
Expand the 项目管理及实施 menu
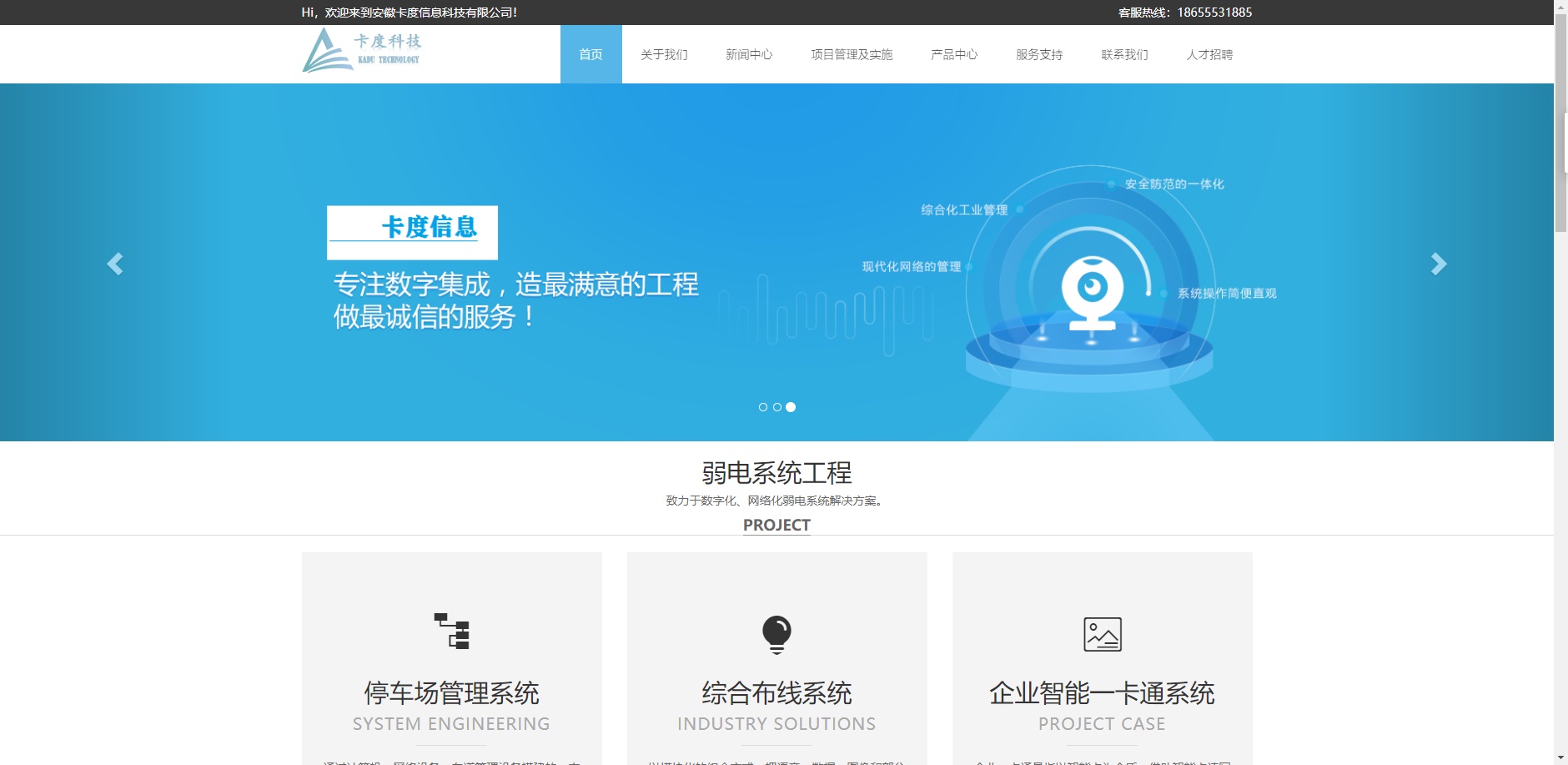coord(852,54)
